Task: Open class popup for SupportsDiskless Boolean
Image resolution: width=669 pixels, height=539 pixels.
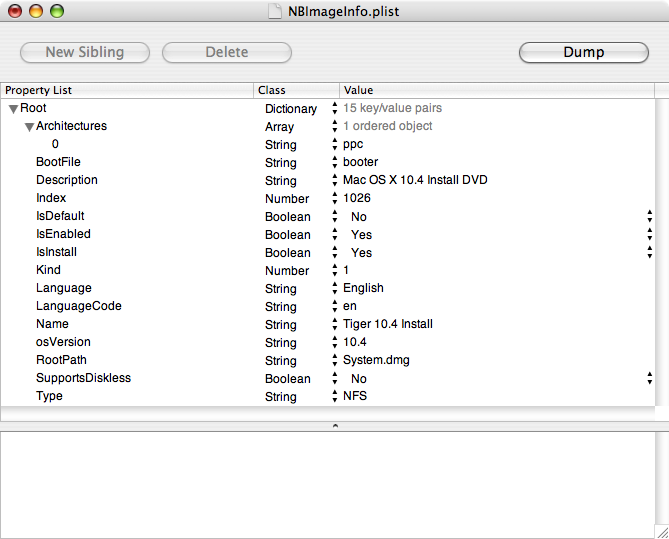Action: (335, 378)
